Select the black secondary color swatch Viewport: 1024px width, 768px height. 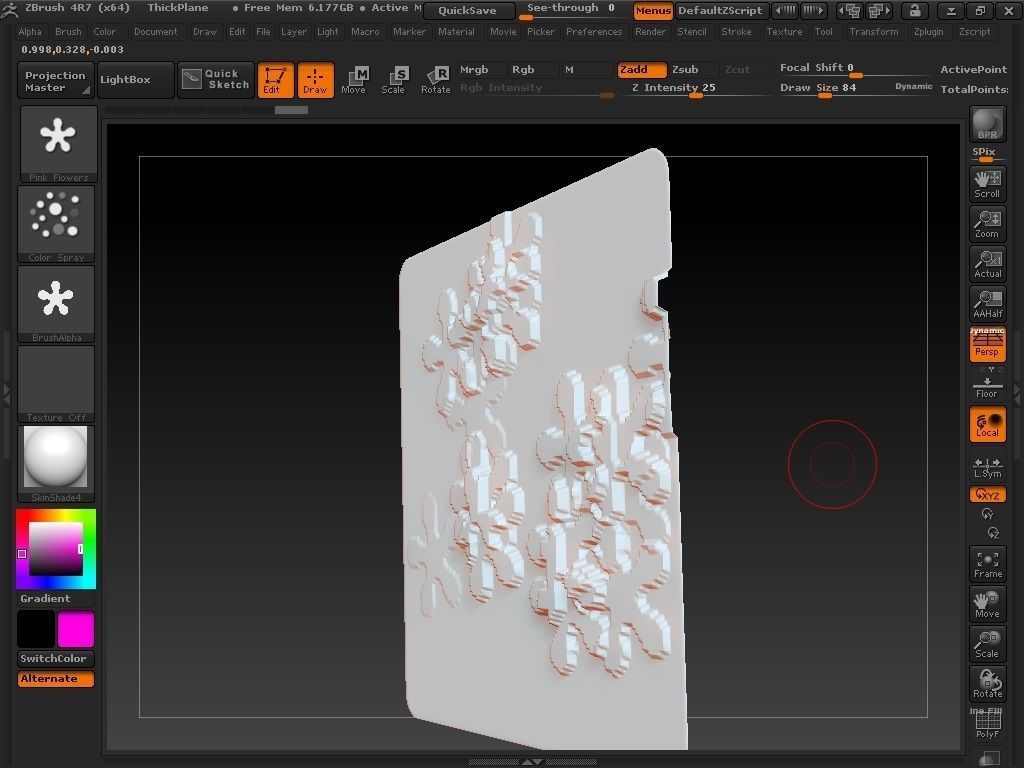36,629
